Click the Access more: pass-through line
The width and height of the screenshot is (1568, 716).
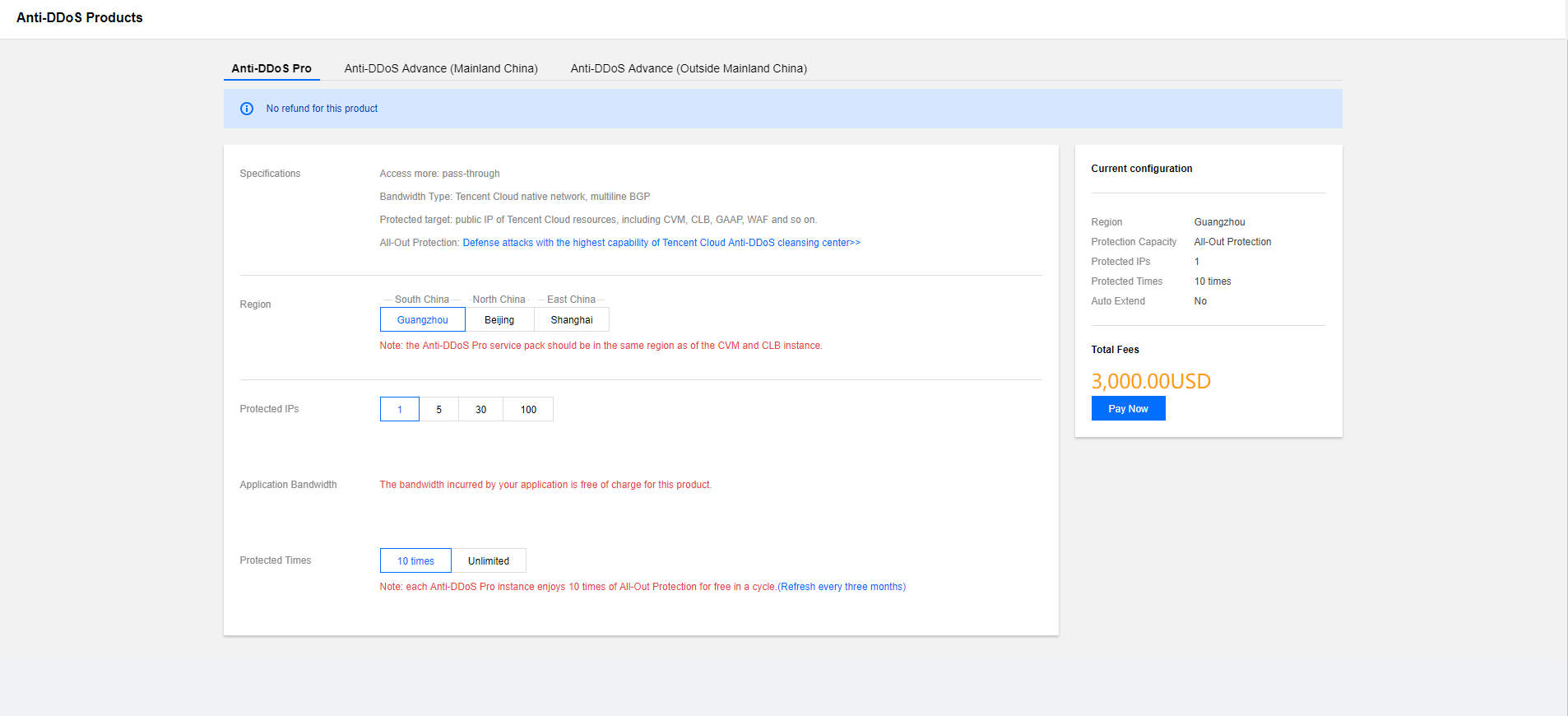click(x=439, y=174)
